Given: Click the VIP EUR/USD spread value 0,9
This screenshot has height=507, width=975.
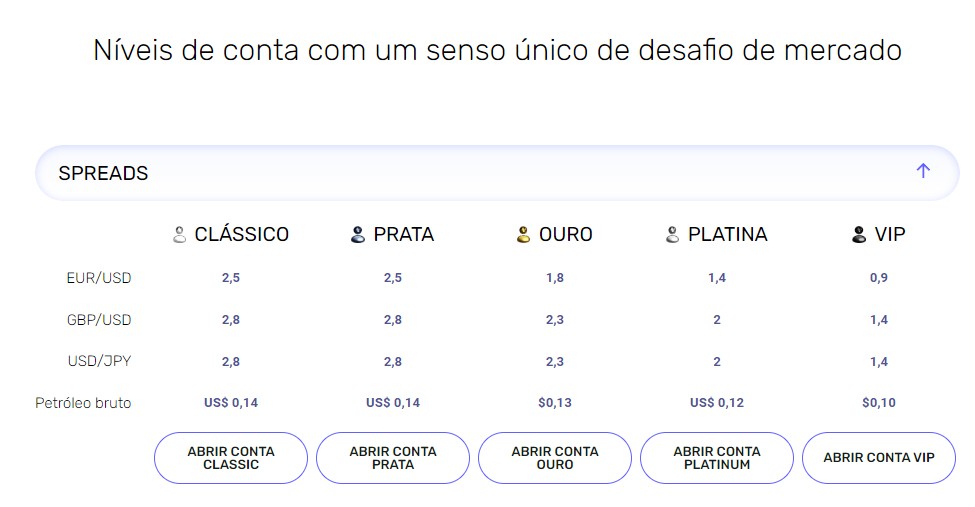Looking at the screenshot, I should click(879, 278).
